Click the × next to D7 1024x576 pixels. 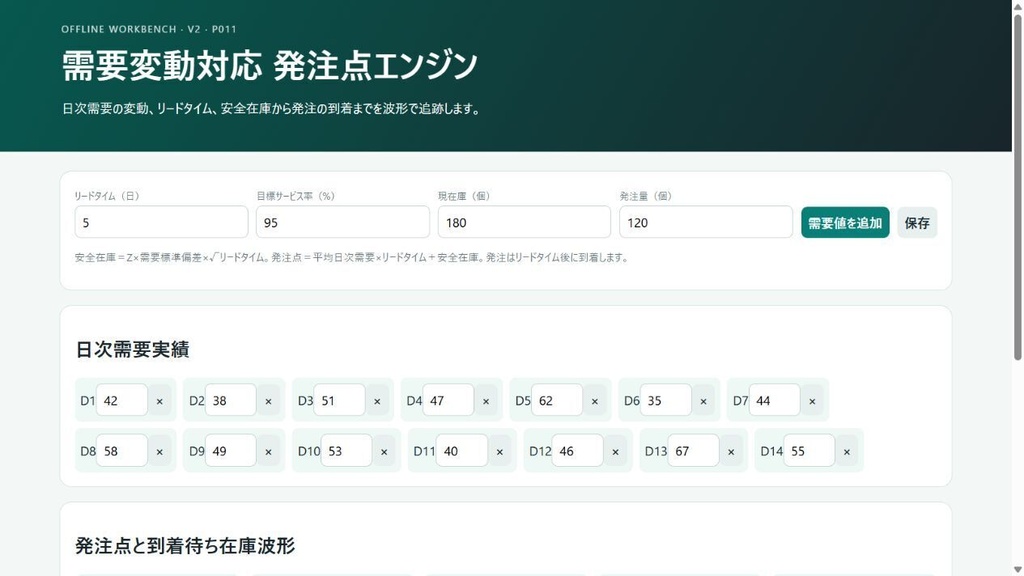click(812, 401)
